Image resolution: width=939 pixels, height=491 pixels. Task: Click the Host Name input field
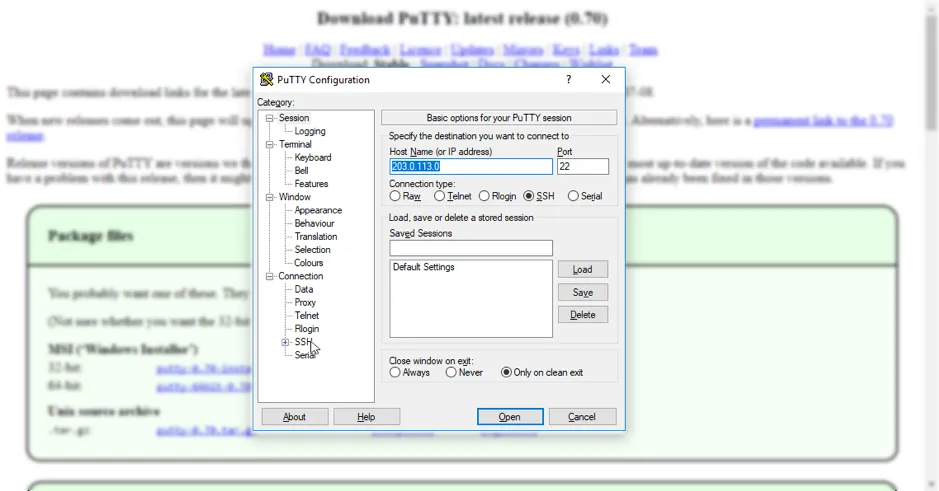(471, 166)
